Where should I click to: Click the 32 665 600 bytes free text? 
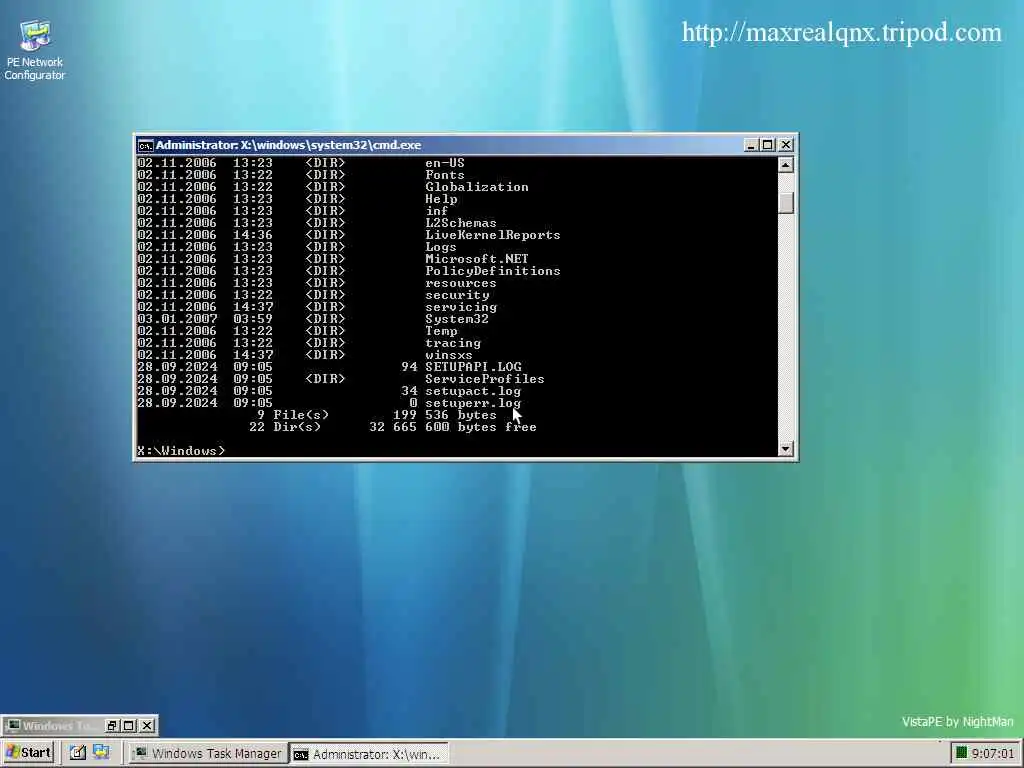pyautogui.click(x=453, y=426)
